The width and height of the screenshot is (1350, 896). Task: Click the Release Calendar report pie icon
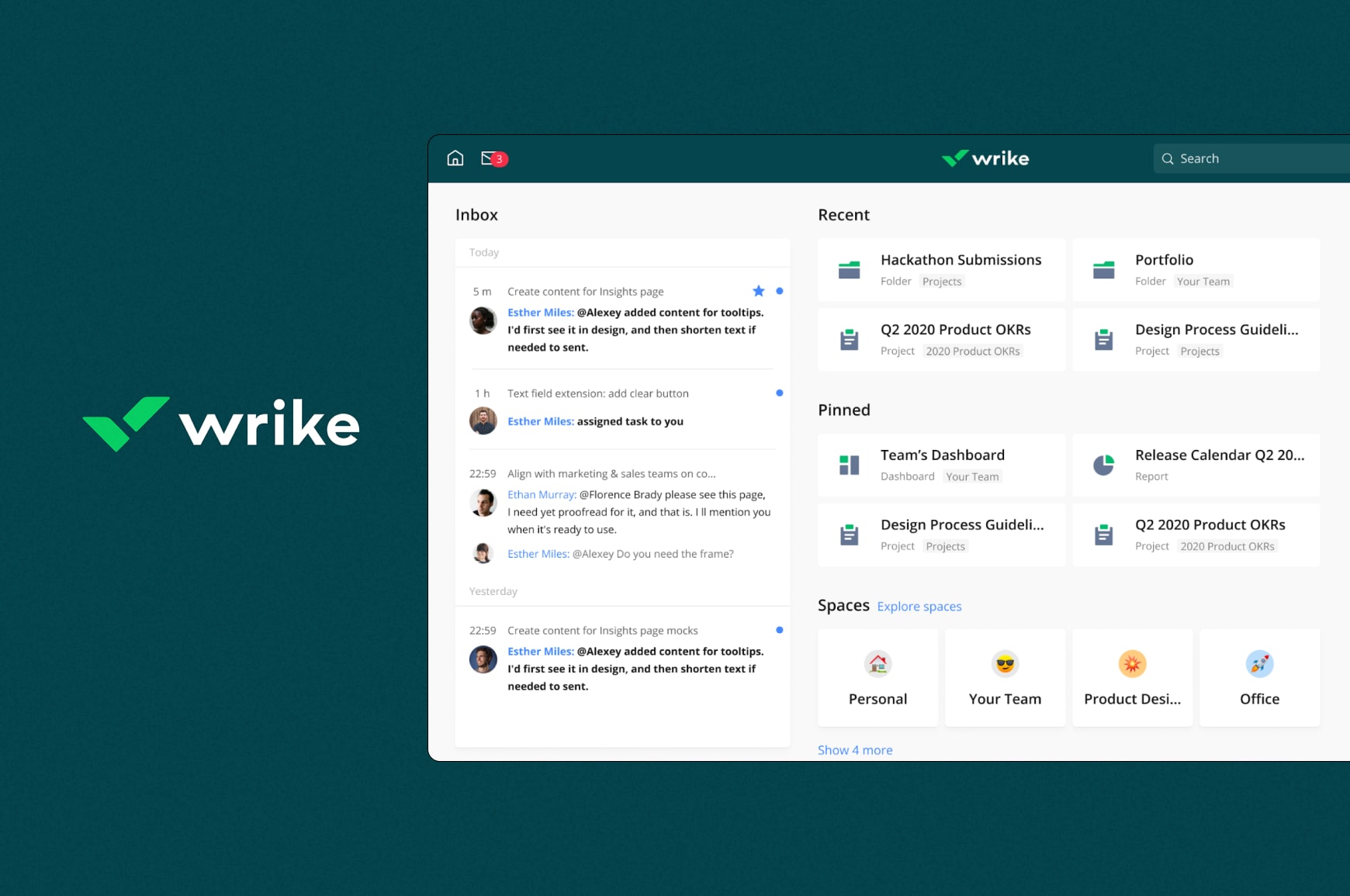[x=1103, y=465]
